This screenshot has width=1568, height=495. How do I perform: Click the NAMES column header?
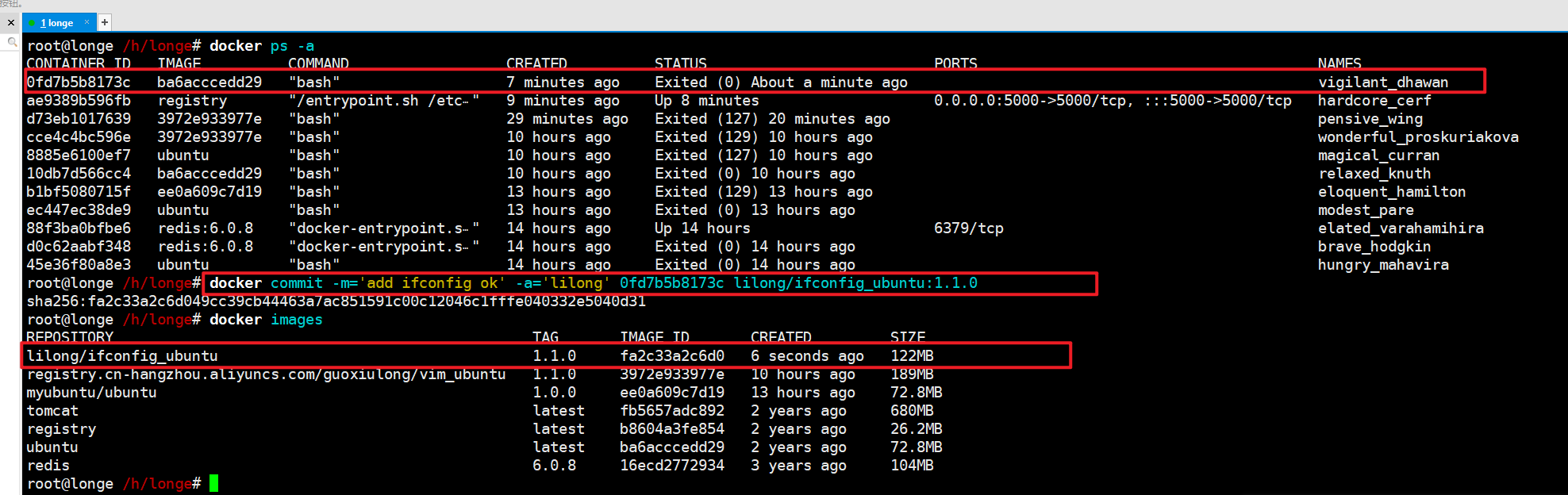[x=1339, y=63]
